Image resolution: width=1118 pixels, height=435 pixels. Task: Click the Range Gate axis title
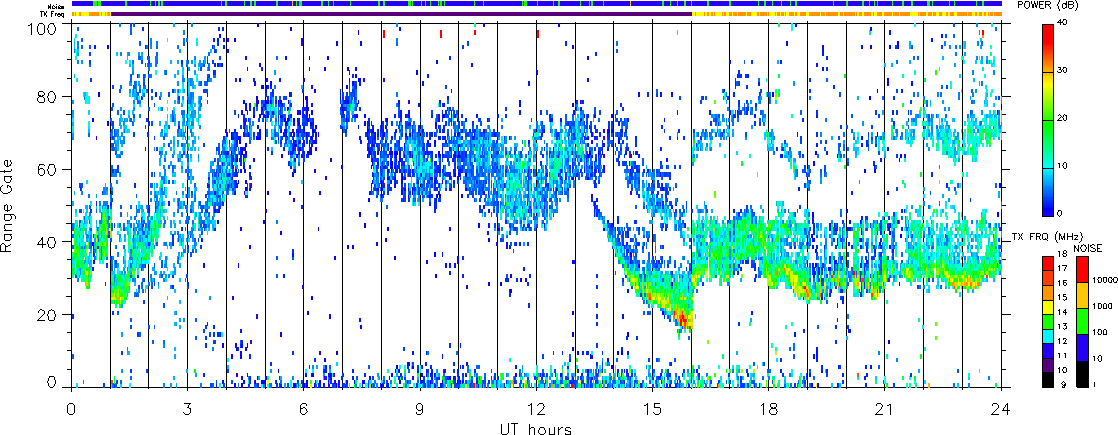tap(10, 207)
